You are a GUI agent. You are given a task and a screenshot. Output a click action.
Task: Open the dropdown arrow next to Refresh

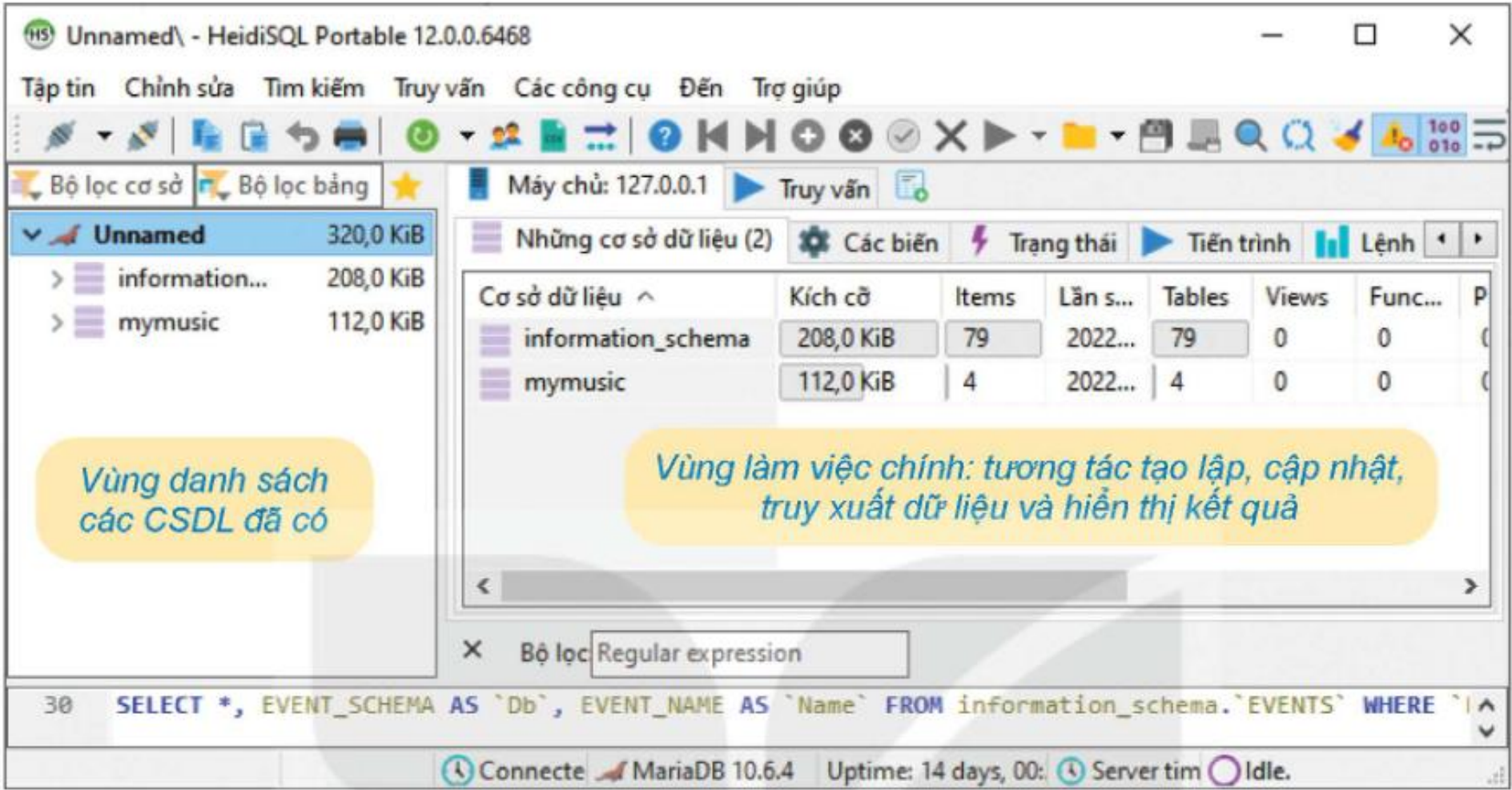click(x=467, y=136)
